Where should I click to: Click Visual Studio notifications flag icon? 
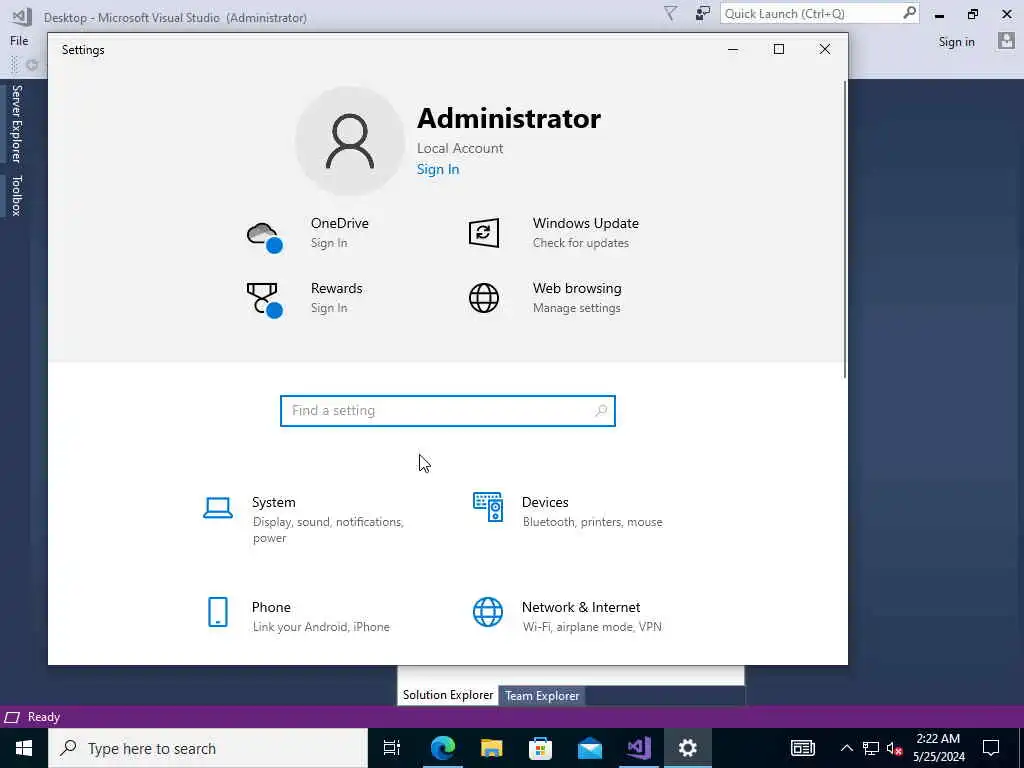670,13
